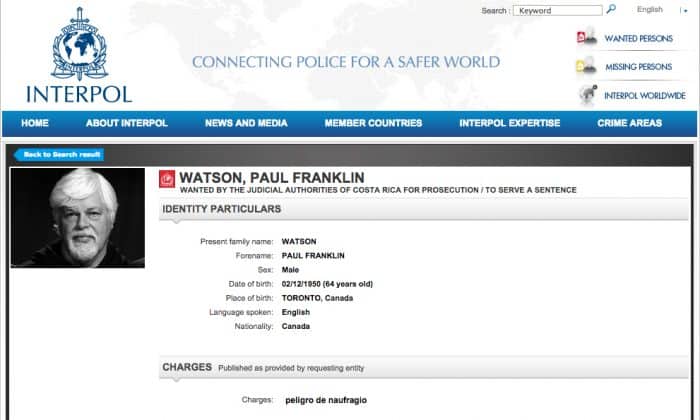Open the ABOUT INTERPOL menu
Screen dimensions: 700x420
(x=127, y=123)
